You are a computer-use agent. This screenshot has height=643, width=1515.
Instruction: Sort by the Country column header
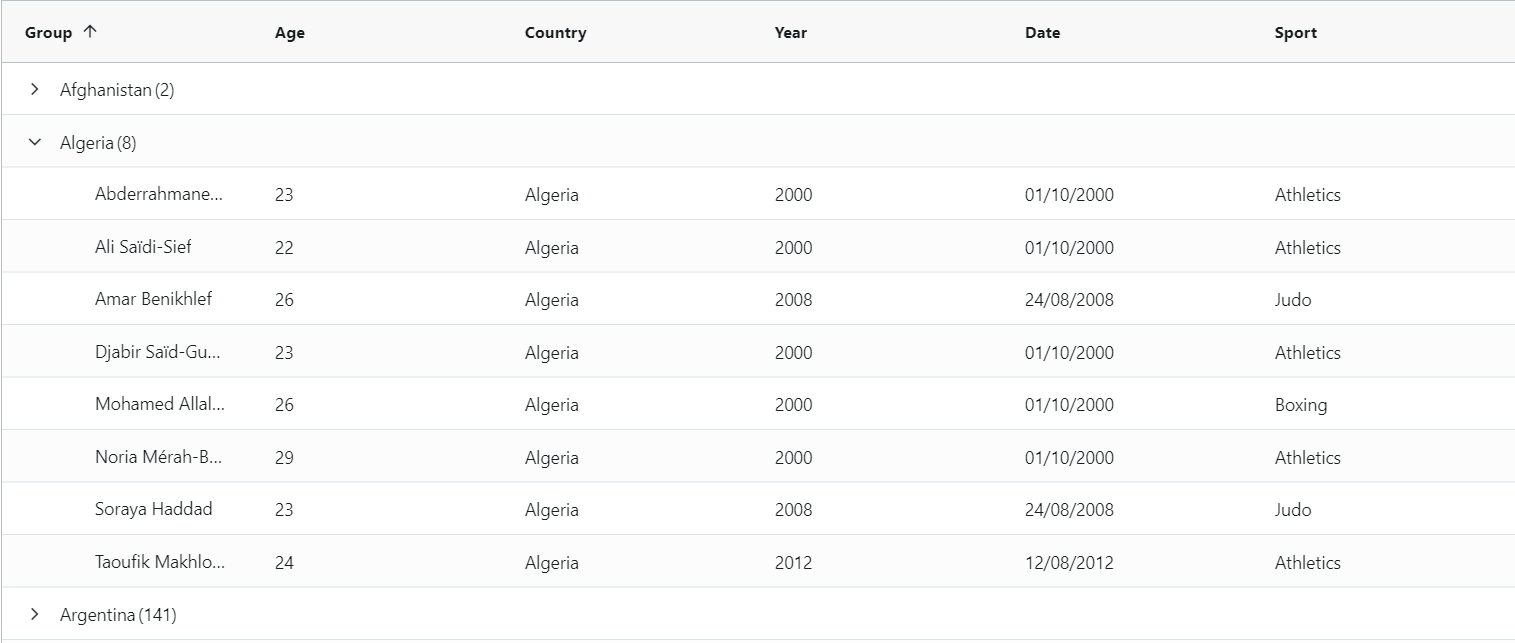(x=555, y=33)
